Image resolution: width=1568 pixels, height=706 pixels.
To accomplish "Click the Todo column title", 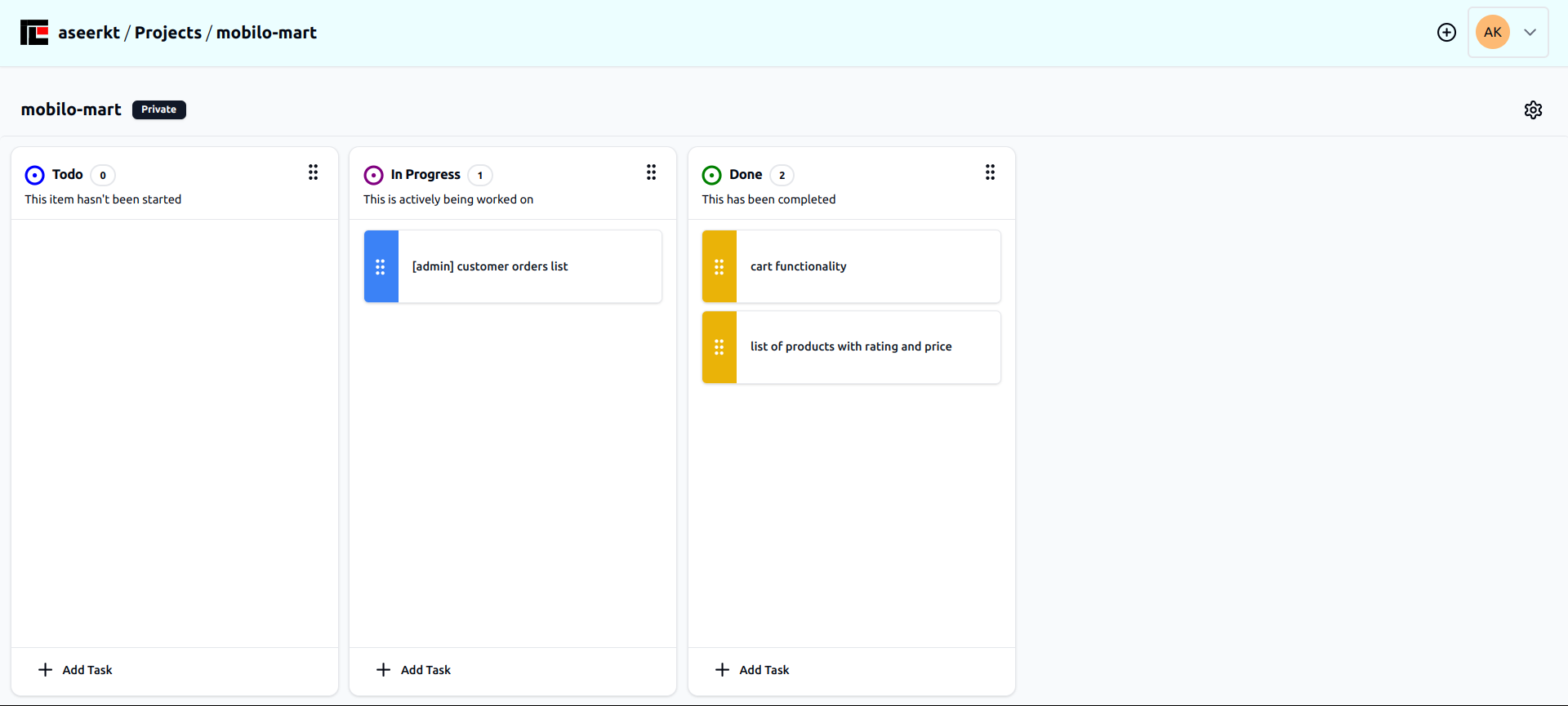I will (68, 174).
